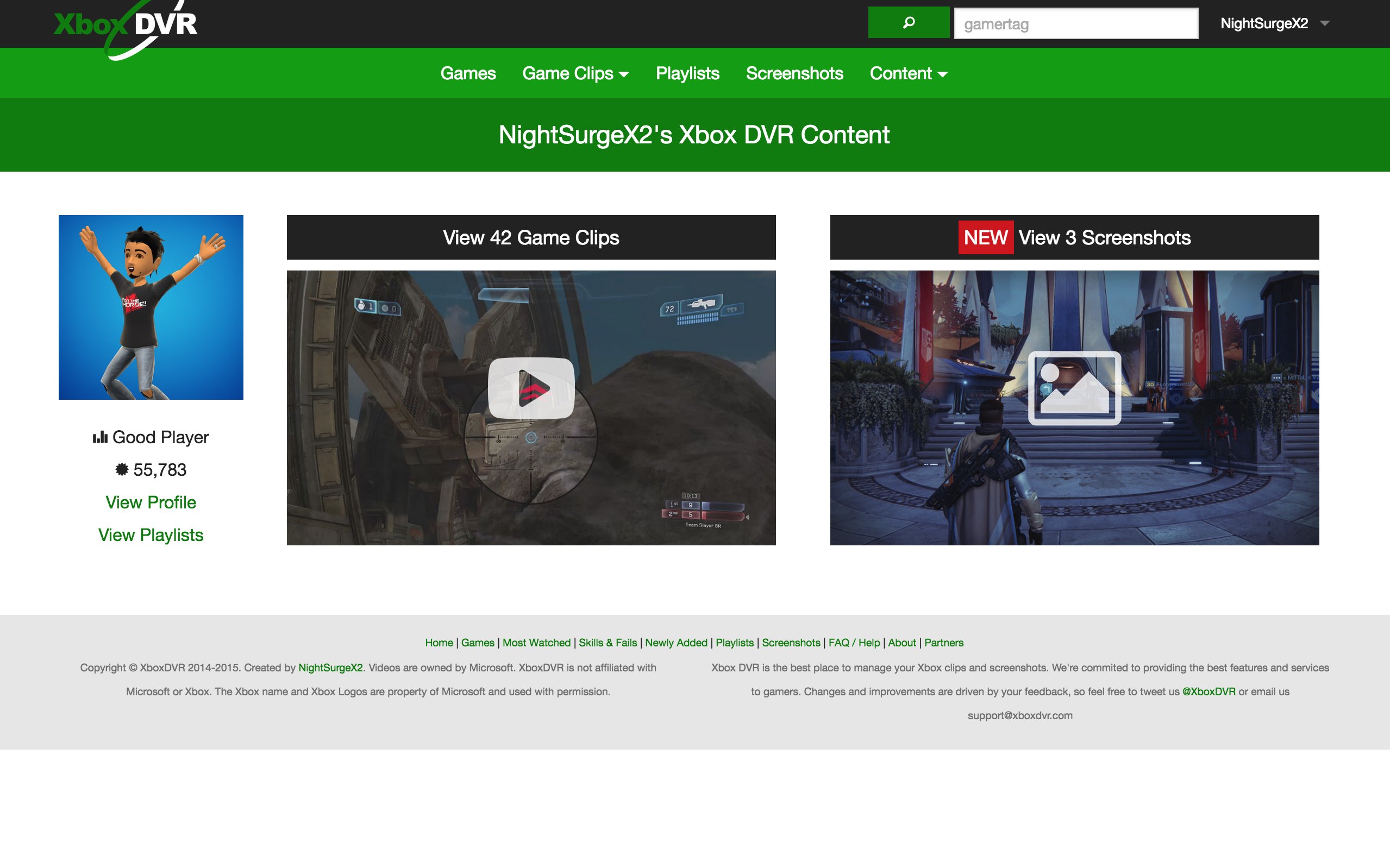Open the View Profile link
1390x868 pixels.
151,502
